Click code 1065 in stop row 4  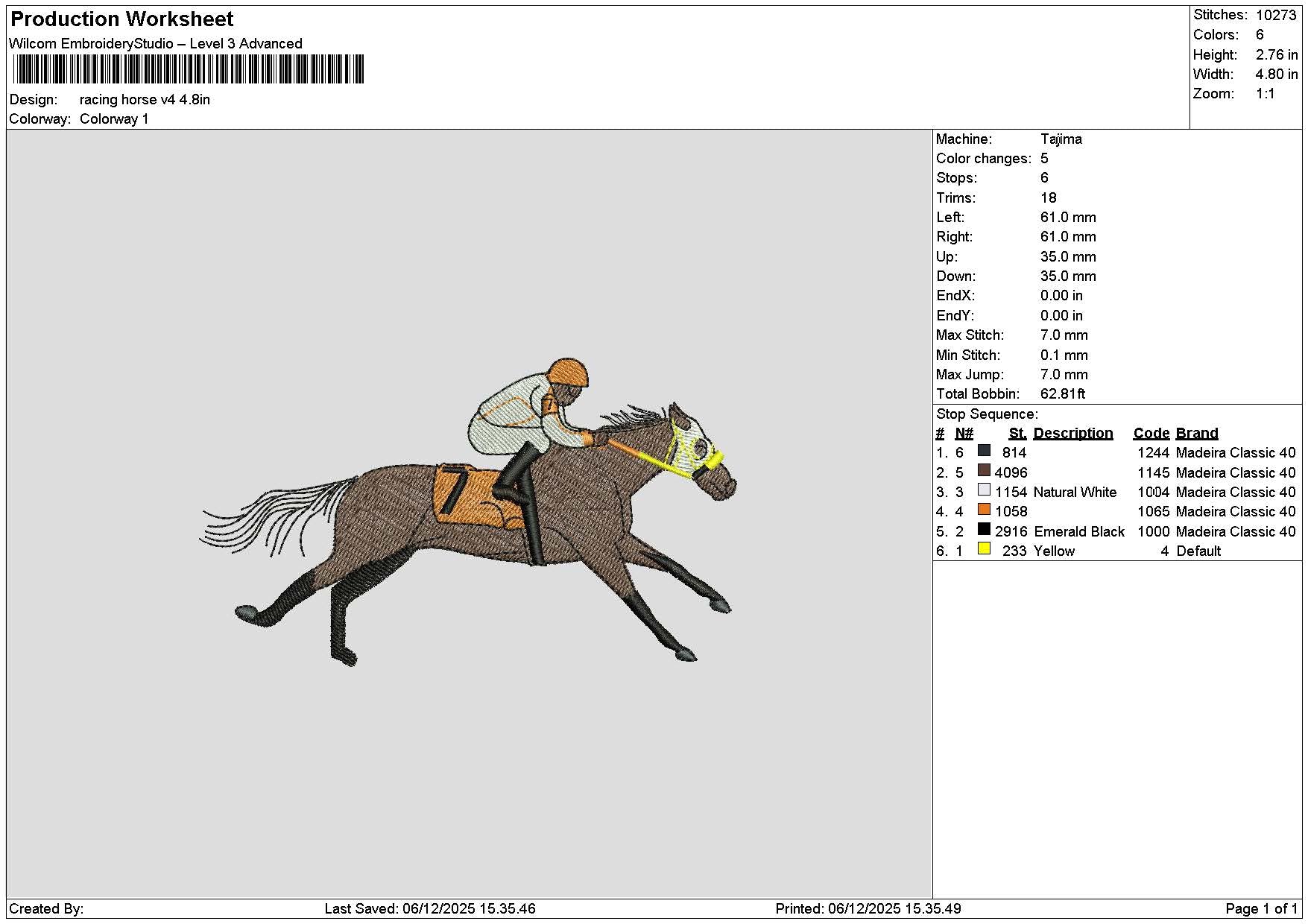point(1153,511)
